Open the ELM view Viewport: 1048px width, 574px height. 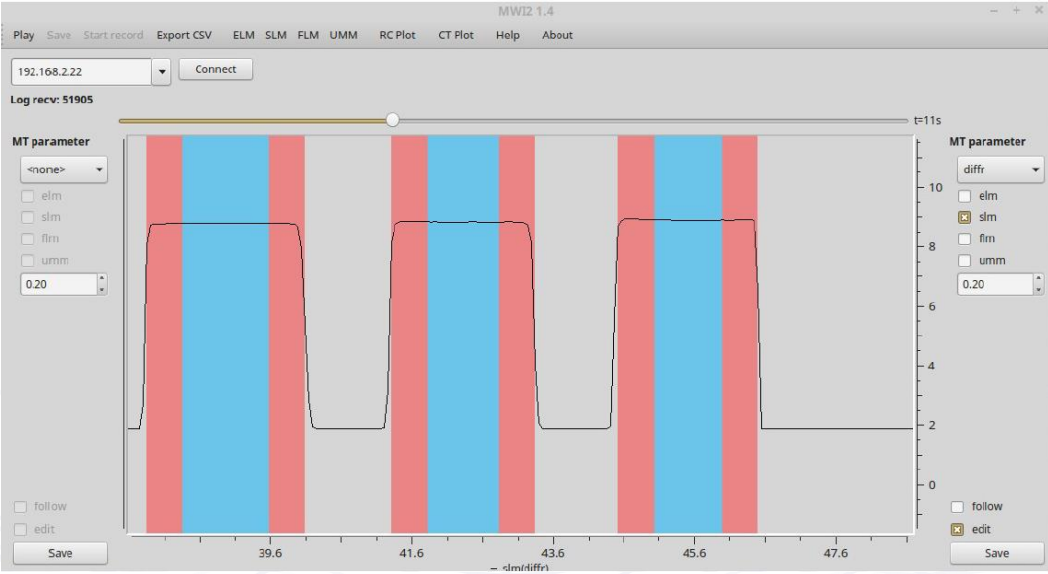(244, 35)
